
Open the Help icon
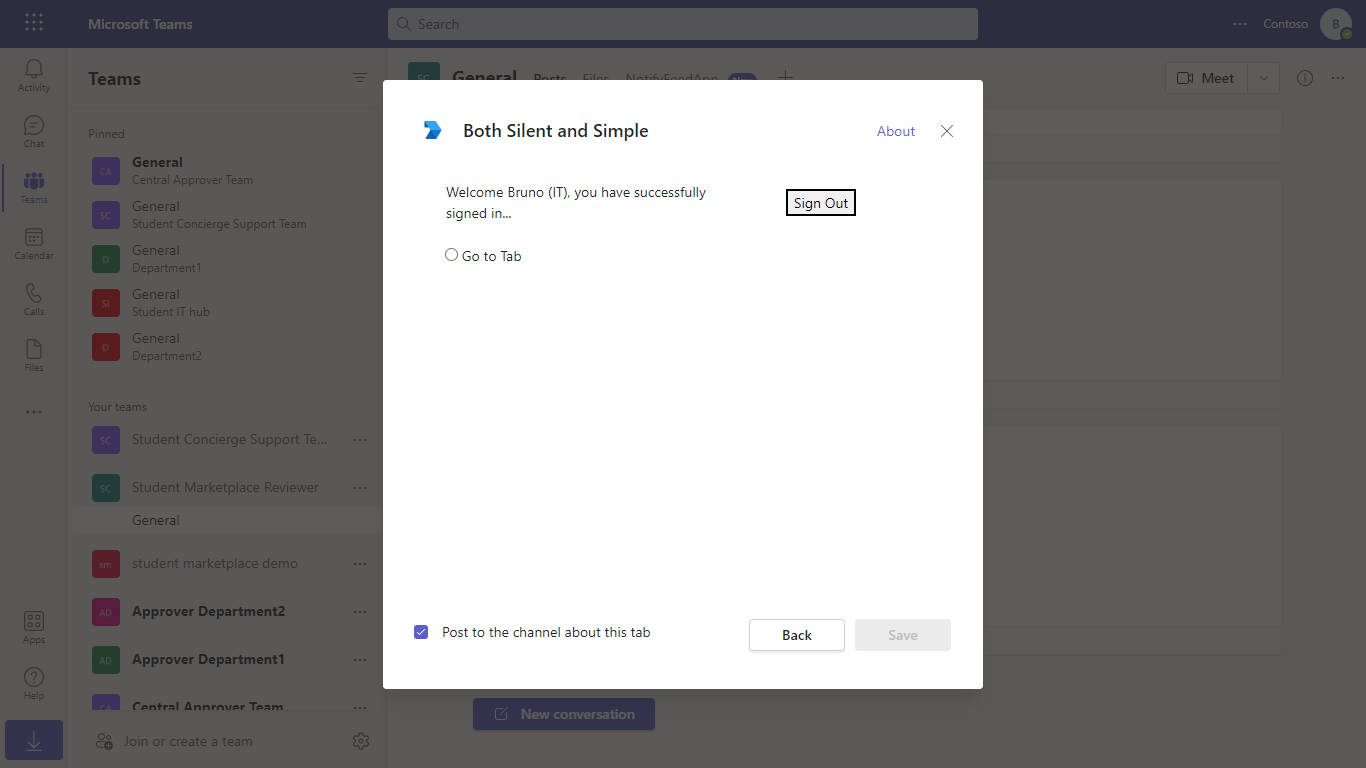click(33, 684)
